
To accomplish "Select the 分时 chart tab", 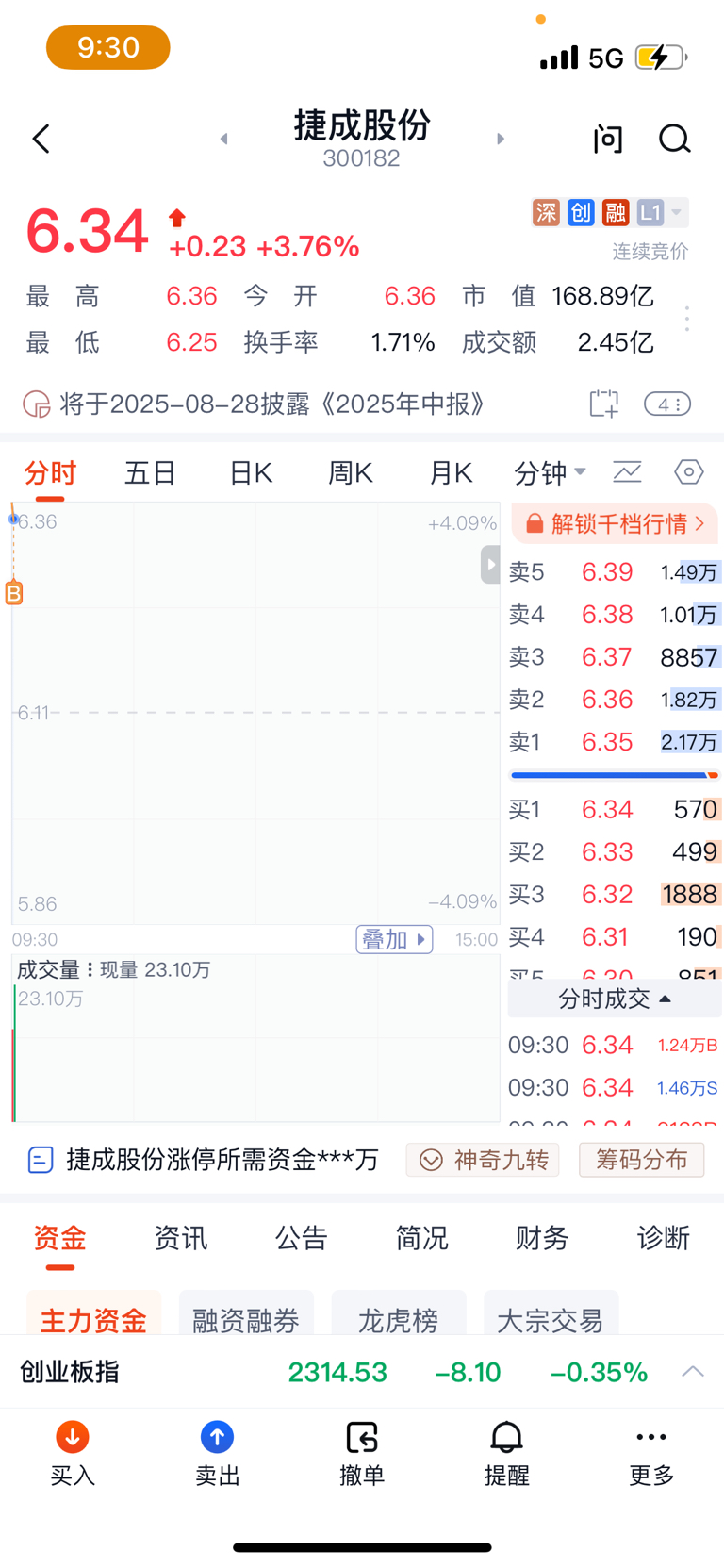I will 50,472.
